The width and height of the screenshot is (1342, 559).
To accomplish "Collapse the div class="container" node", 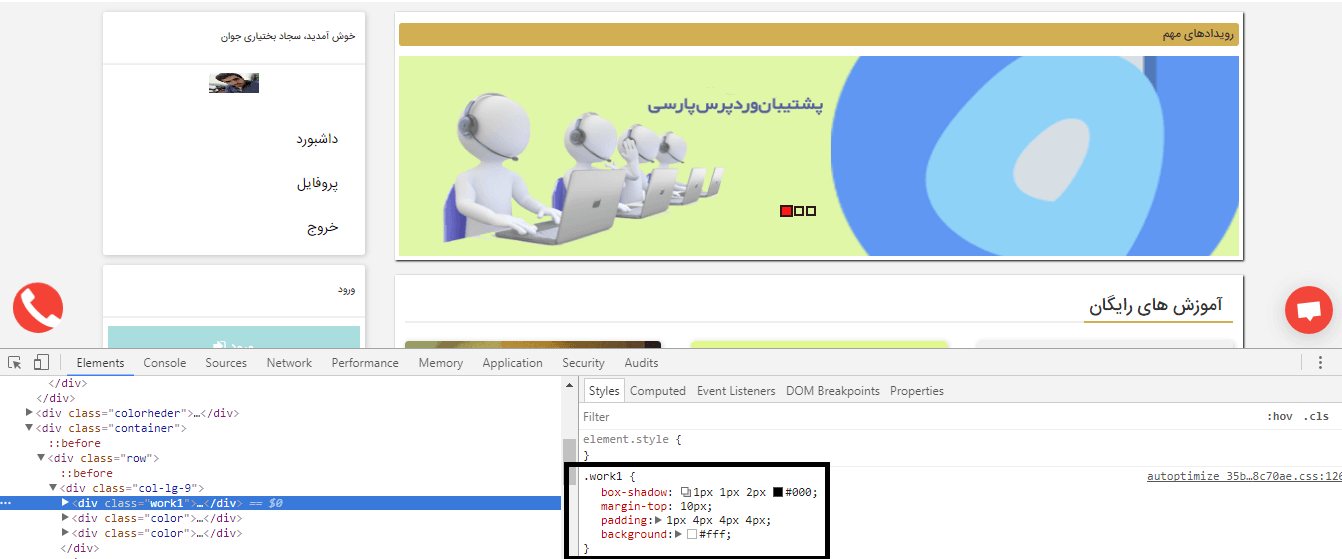I will click(x=30, y=428).
